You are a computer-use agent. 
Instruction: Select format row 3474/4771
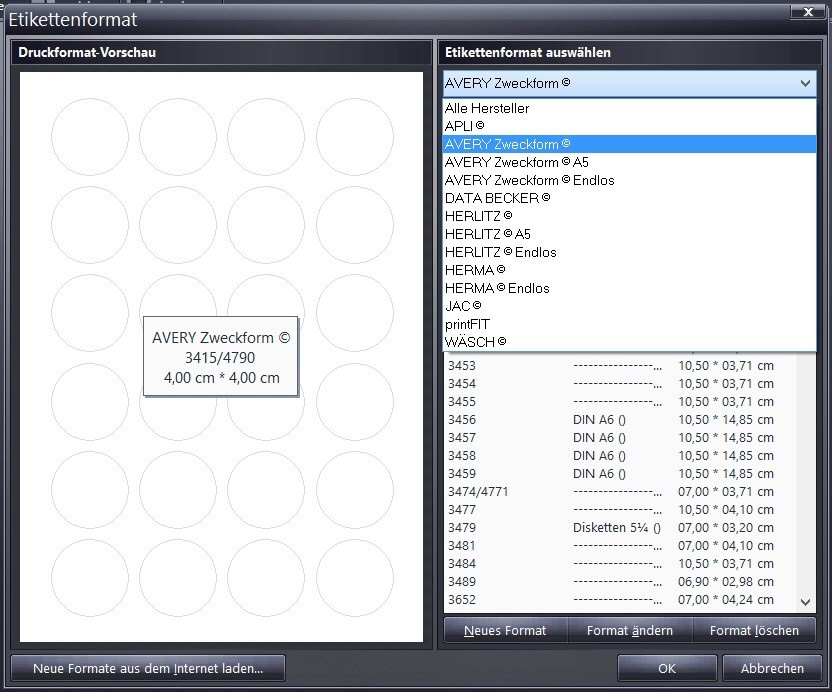620,492
